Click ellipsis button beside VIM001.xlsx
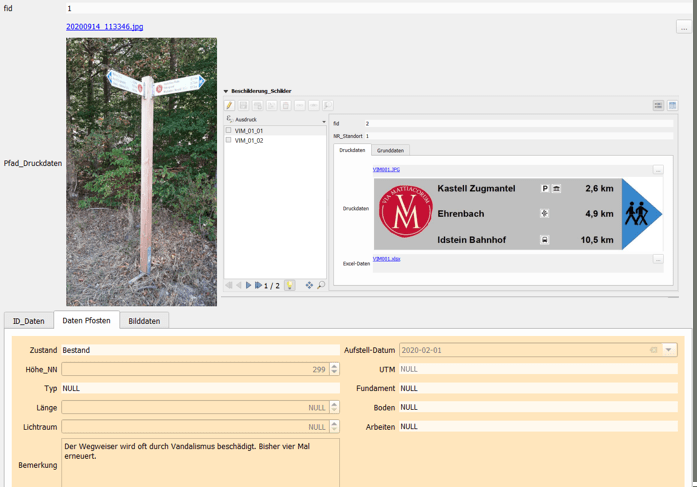The width and height of the screenshot is (697, 487). tap(658, 259)
